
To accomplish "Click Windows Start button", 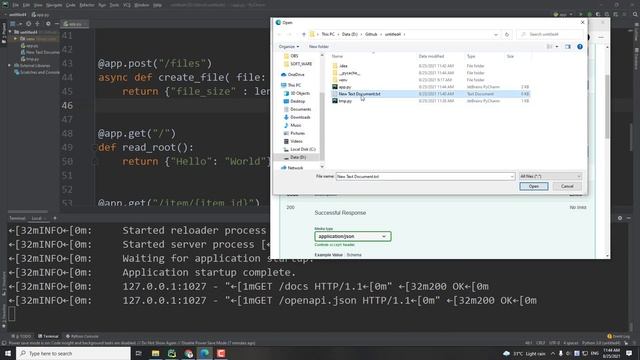I will [x=8, y=353].
